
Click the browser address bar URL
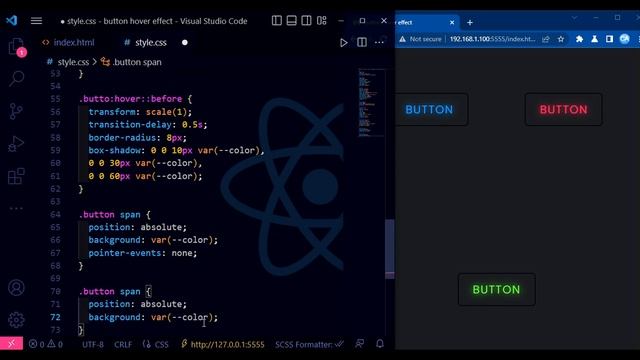point(492,39)
